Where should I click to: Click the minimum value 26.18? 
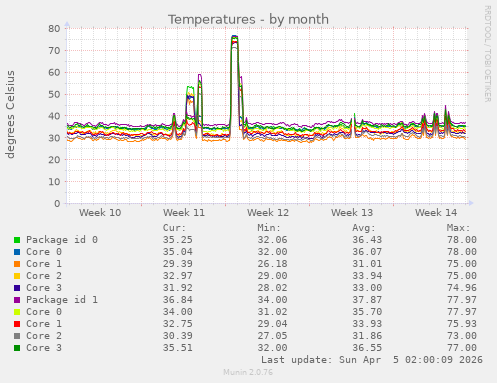coord(272,264)
